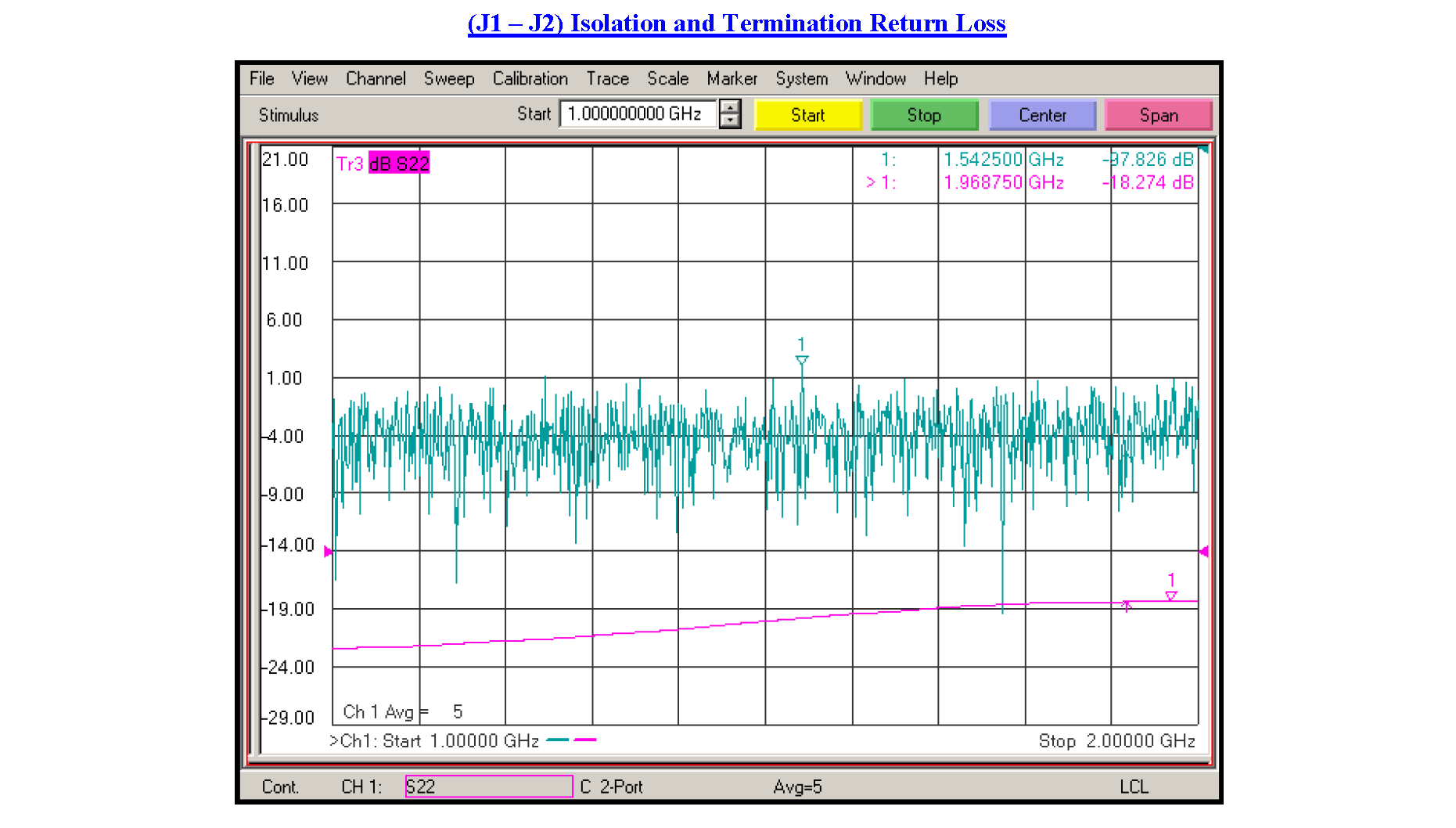Click the blue title link about Isolation Return Loss
The image size is (1456, 828).
click(736, 23)
